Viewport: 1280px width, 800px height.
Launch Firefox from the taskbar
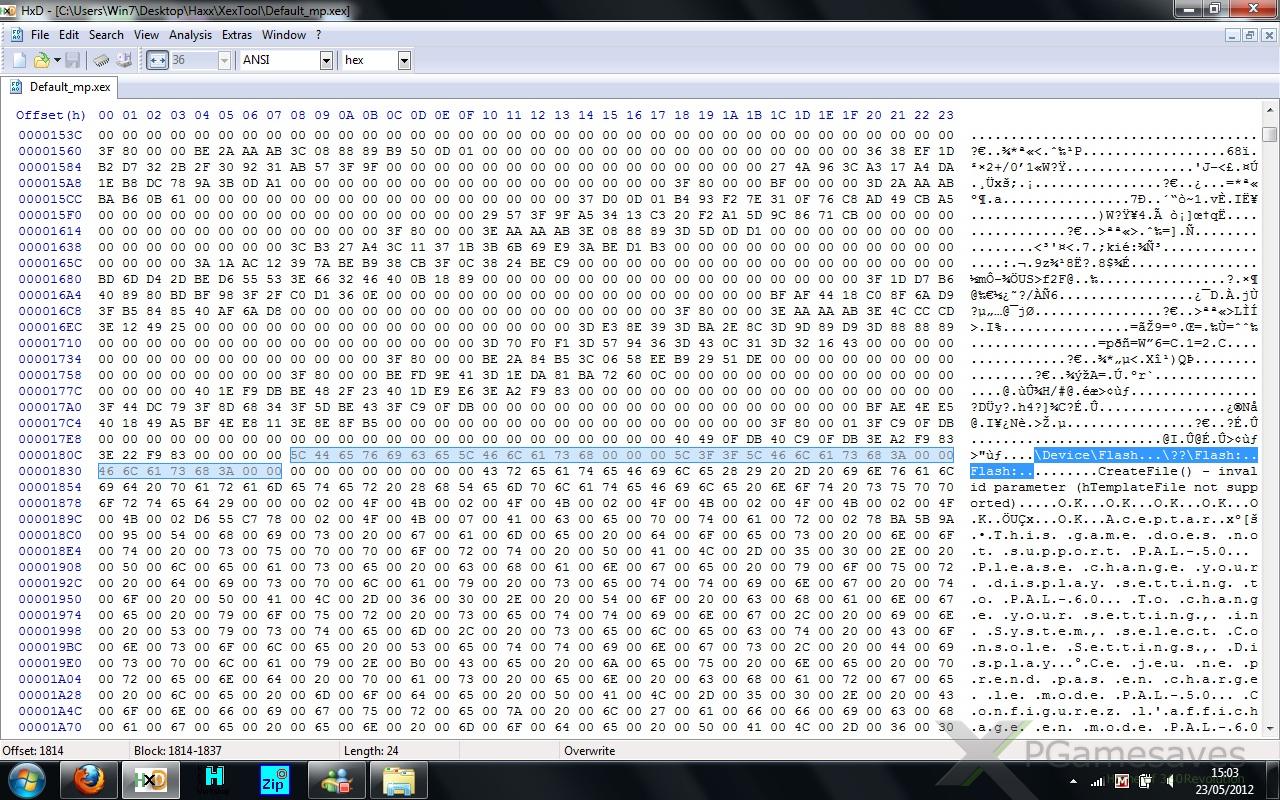89,779
